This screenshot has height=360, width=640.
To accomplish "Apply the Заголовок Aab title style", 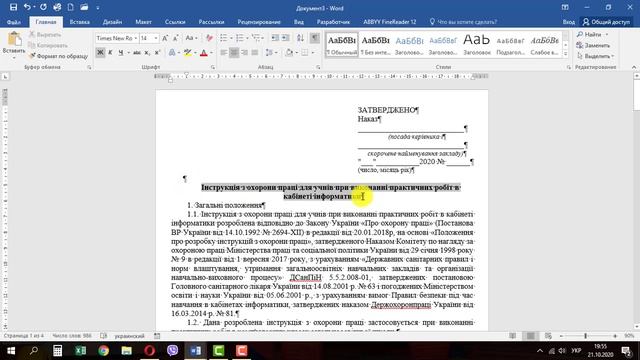I will (x=477, y=45).
